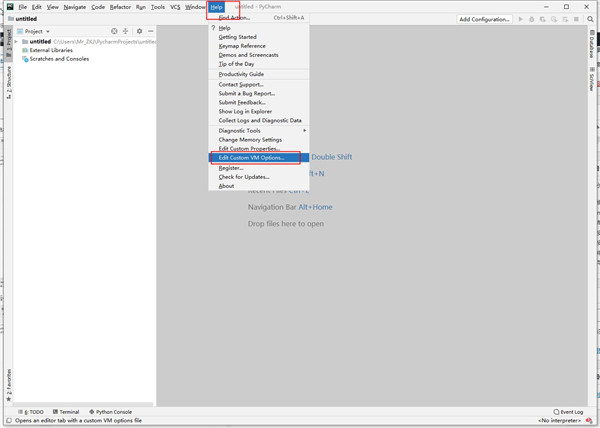This screenshot has width=600, height=428.
Task: Open Productivity Guide
Action: click(259, 74)
